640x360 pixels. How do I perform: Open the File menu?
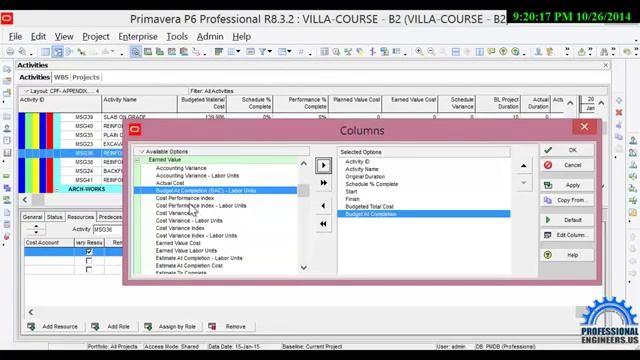coord(16,37)
